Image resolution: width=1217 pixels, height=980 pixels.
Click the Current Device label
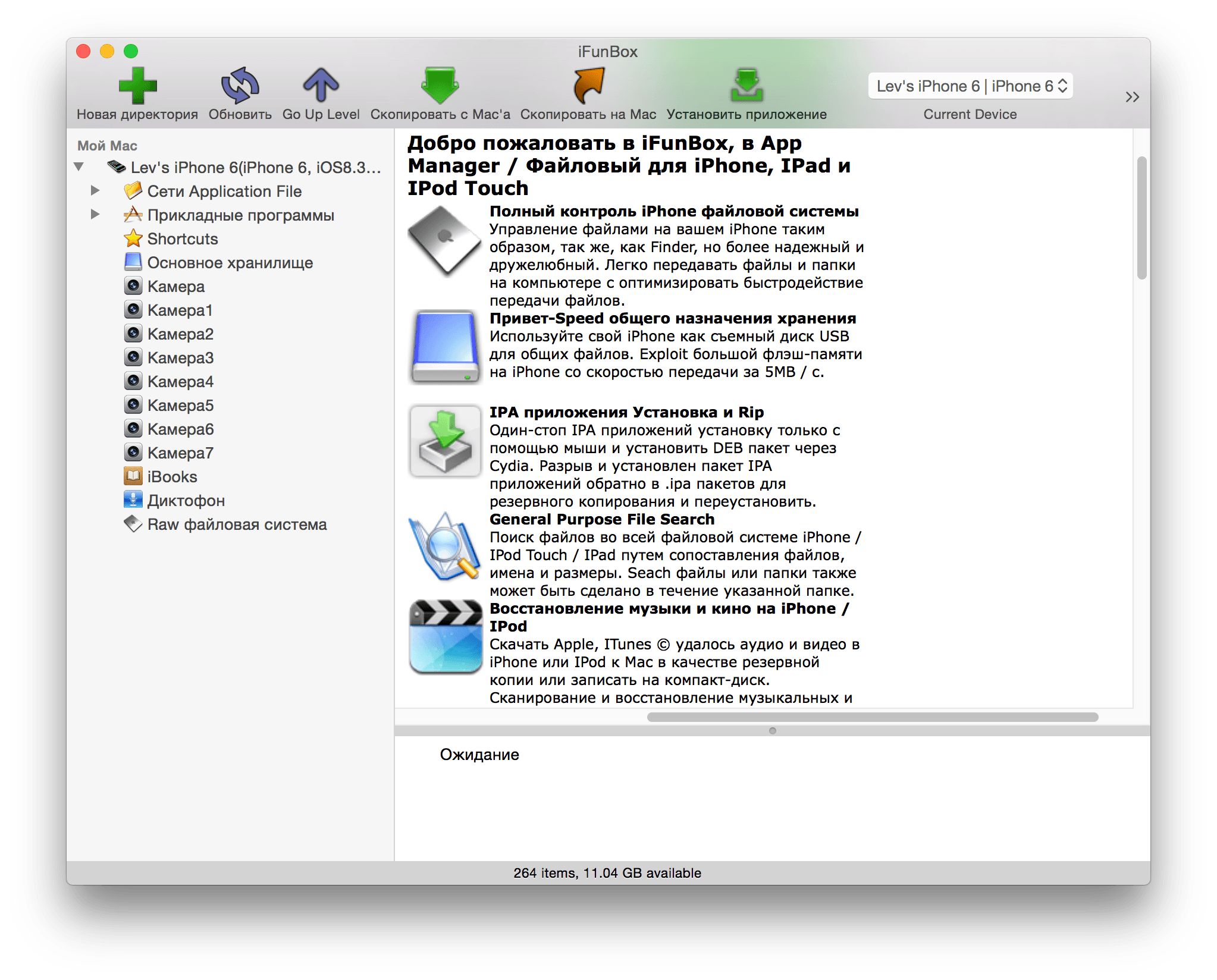[970, 114]
